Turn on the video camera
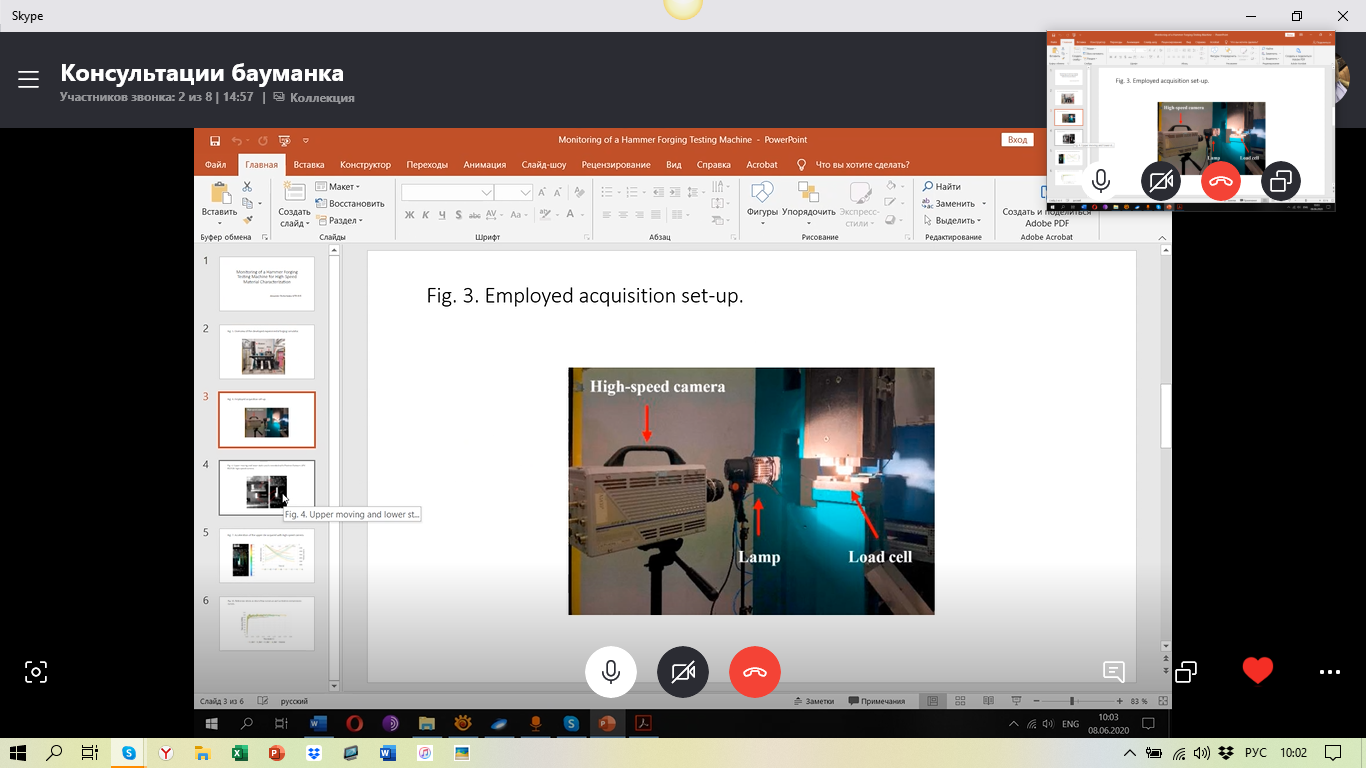This screenshot has width=1366, height=768. (683, 672)
